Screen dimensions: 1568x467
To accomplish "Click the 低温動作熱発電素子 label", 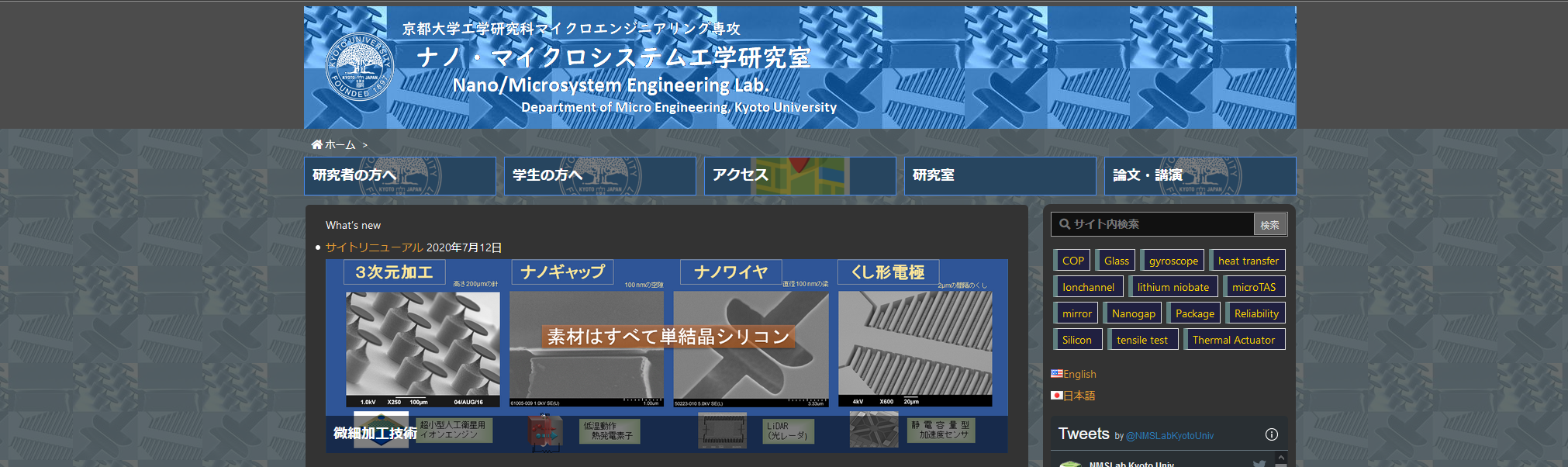I will pos(610,431).
